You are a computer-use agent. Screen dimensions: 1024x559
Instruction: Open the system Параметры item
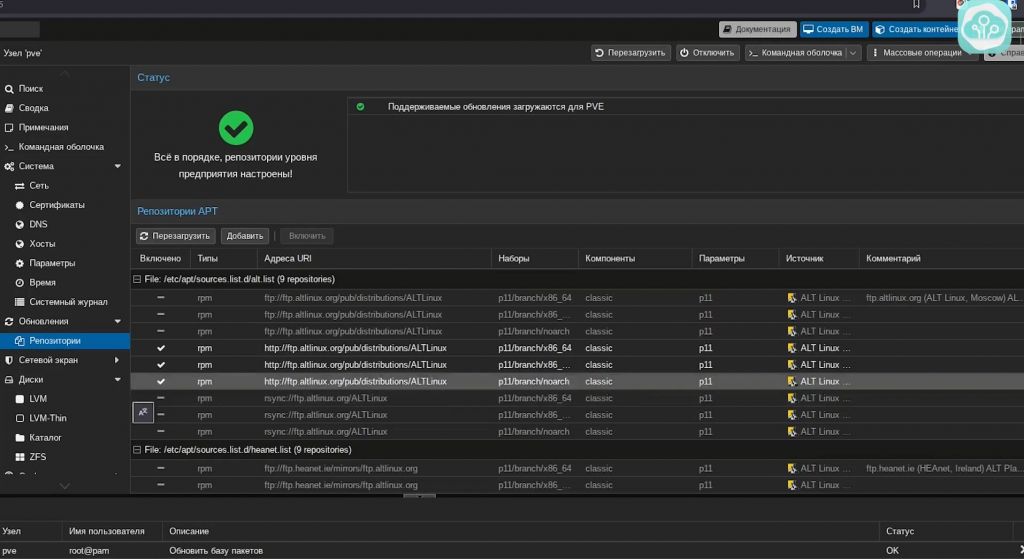[x=52, y=263]
